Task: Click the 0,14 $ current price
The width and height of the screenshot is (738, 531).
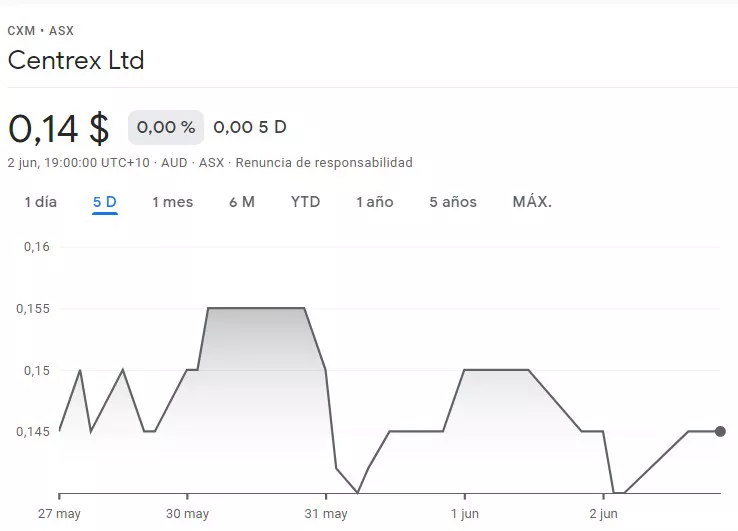Action: pyautogui.click(x=58, y=128)
